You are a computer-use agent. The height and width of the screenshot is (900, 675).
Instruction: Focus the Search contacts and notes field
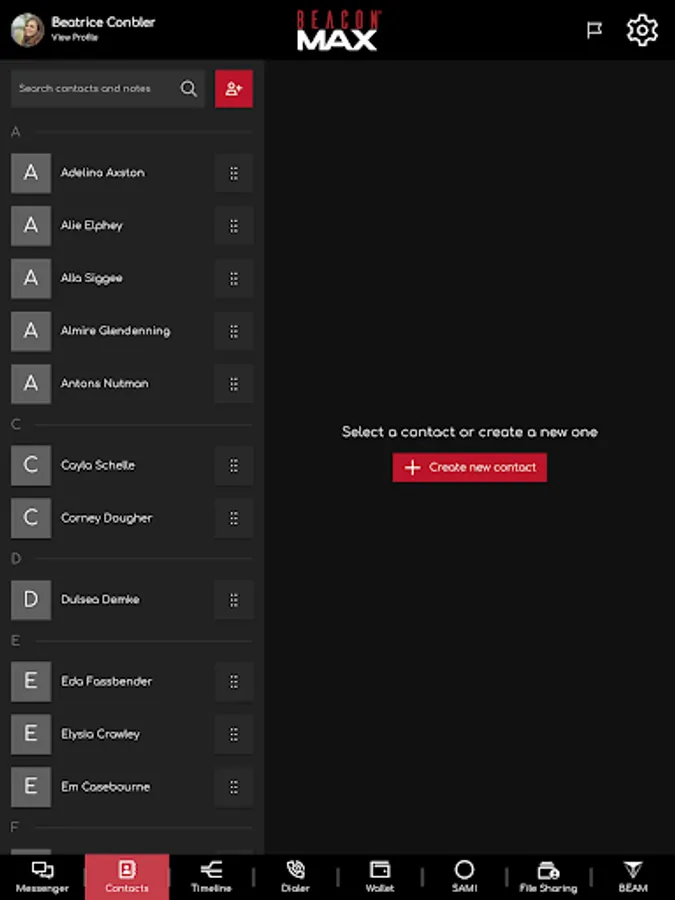[108, 89]
